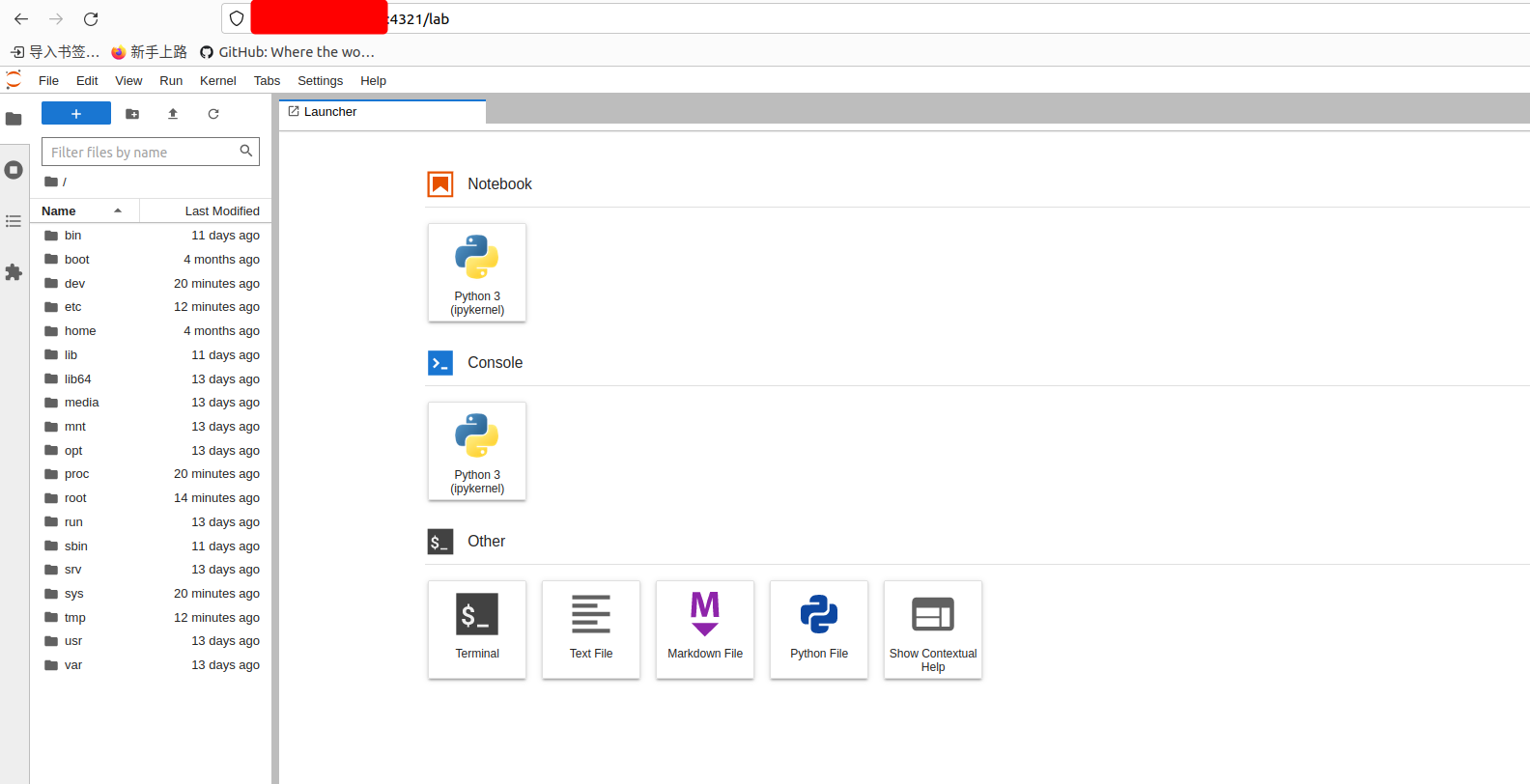
Task: Click the blue New Launcher button
Action: point(76,114)
